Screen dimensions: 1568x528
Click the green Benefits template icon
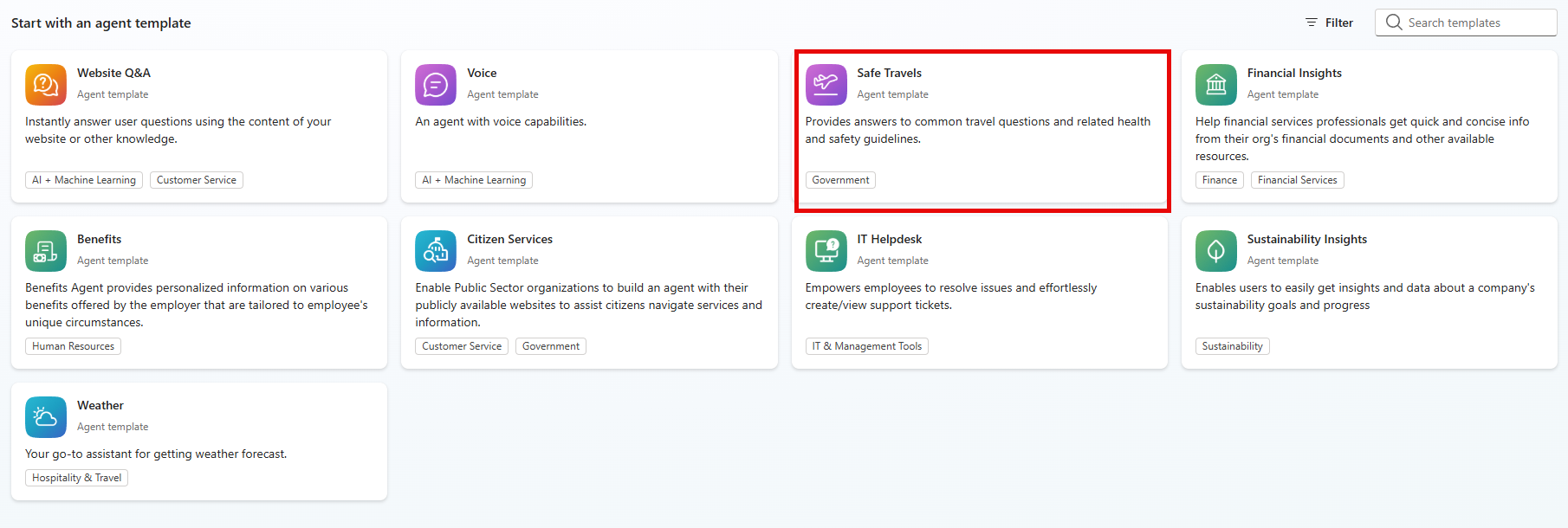coord(46,251)
